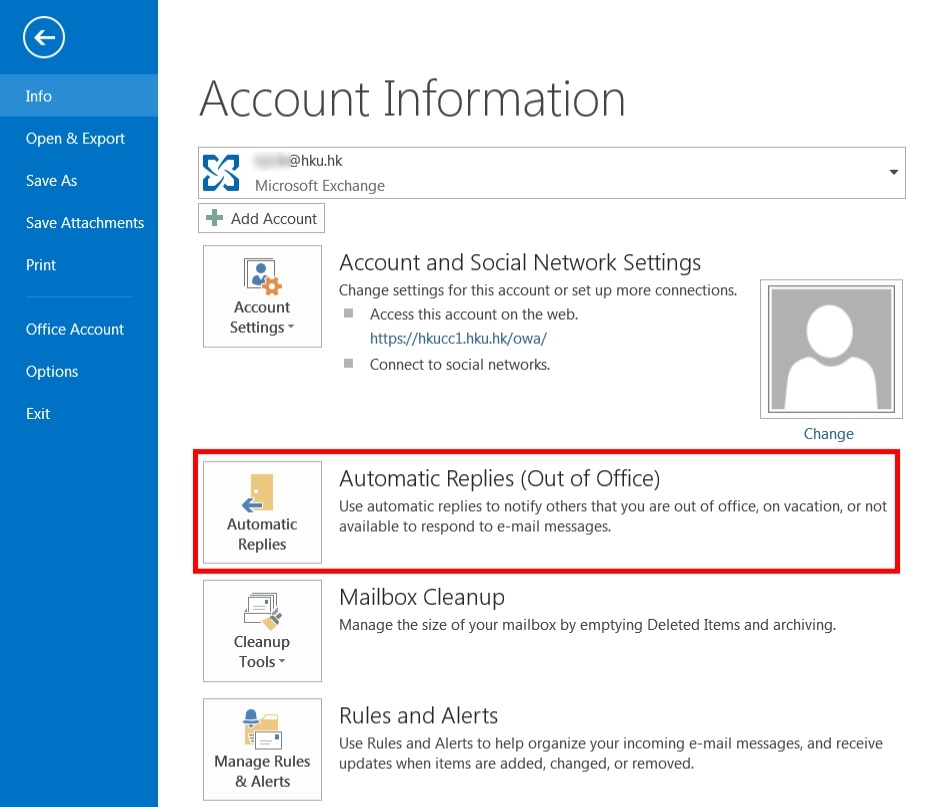Click the Microsoft Exchange account icon
948x807 pixels.
(220, 171)
